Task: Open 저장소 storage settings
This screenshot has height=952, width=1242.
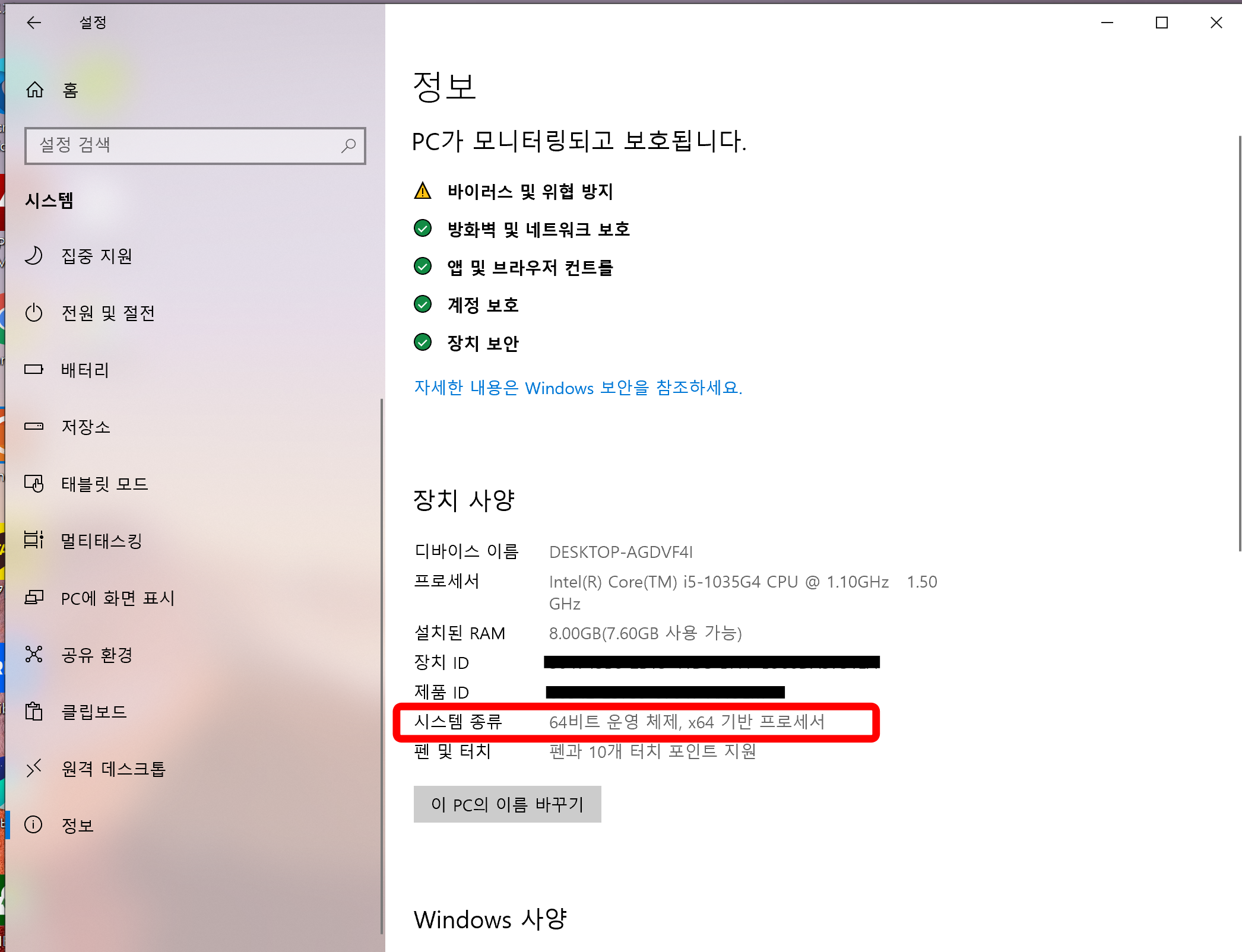Action: 86,427
